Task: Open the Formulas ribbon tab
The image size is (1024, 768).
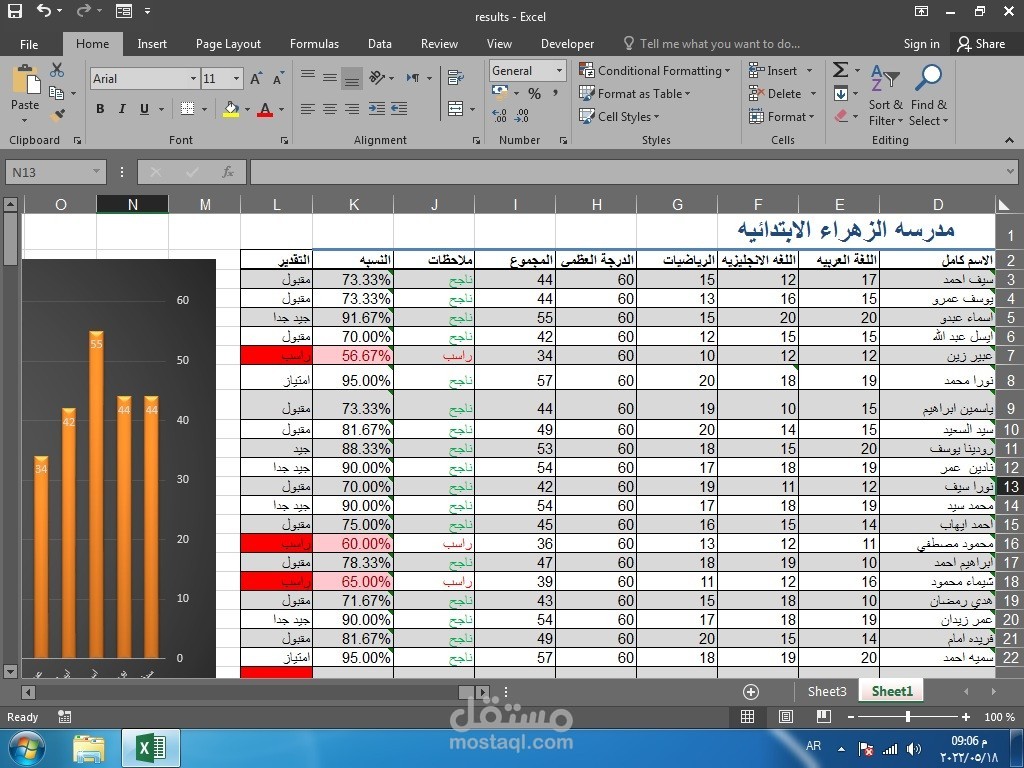Action: (x=314, y=44)
